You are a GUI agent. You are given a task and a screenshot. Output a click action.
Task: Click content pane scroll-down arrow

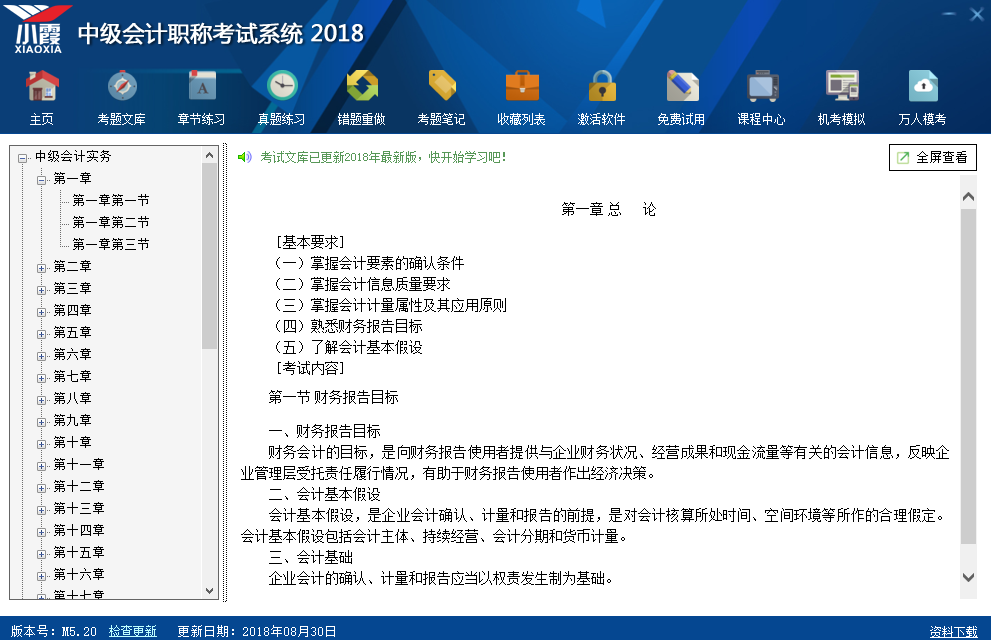coord(968,577)
